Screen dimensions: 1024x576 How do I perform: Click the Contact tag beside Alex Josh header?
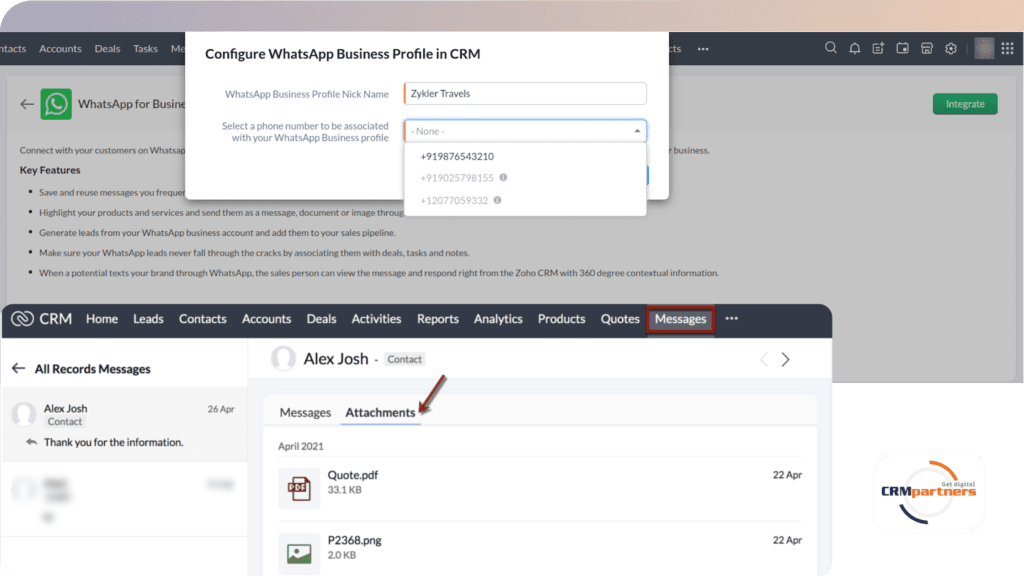404,359
